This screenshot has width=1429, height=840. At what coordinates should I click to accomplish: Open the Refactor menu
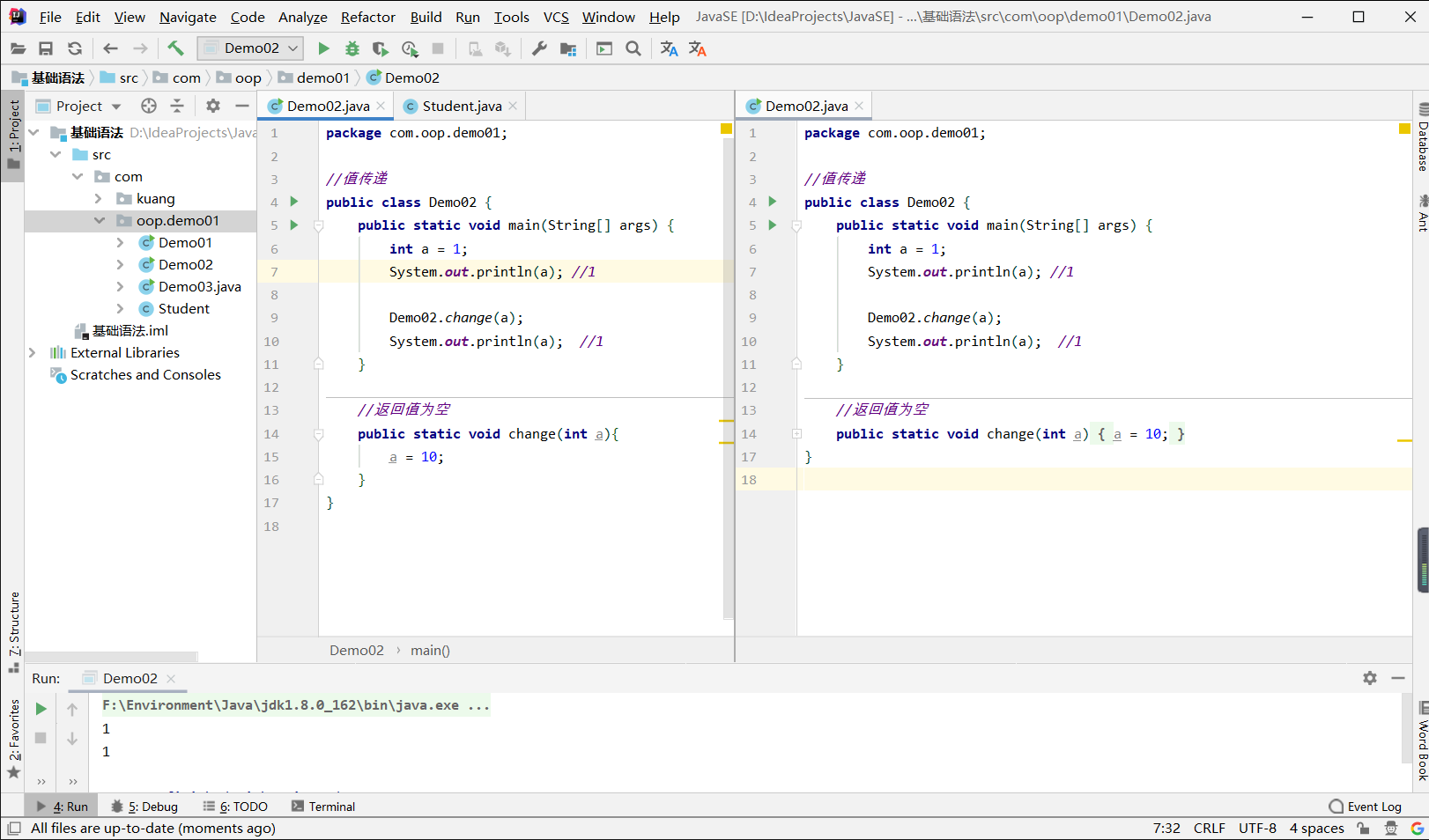click(368, 17)
